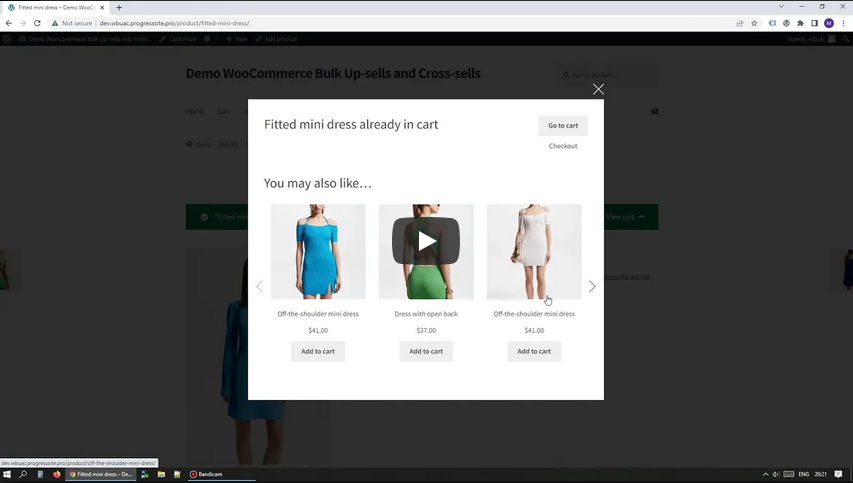Open first Off-the-shoulder mini dress title link
Image resolution: width=853 pixels, height=483 pixels.
(x=318, y=314)
